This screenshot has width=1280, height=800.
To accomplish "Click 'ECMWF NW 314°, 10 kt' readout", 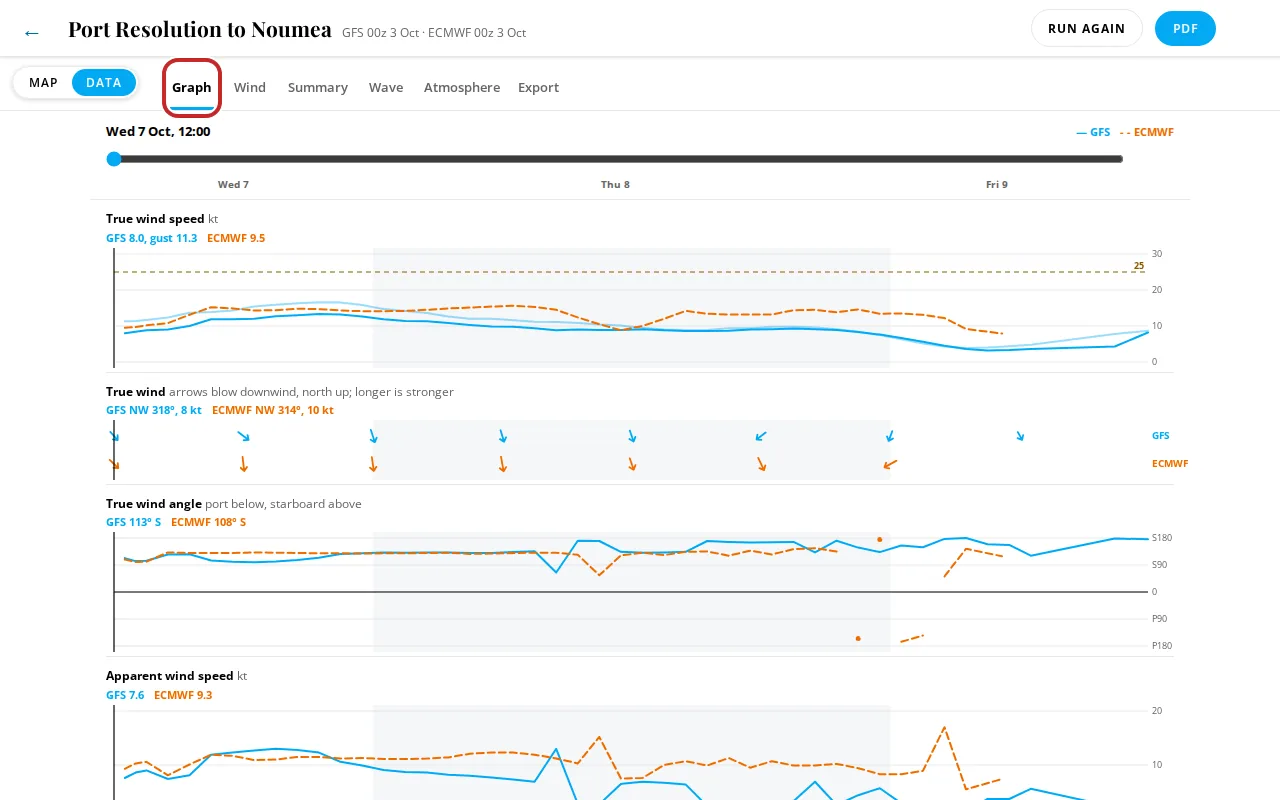I will coord(273,410).
